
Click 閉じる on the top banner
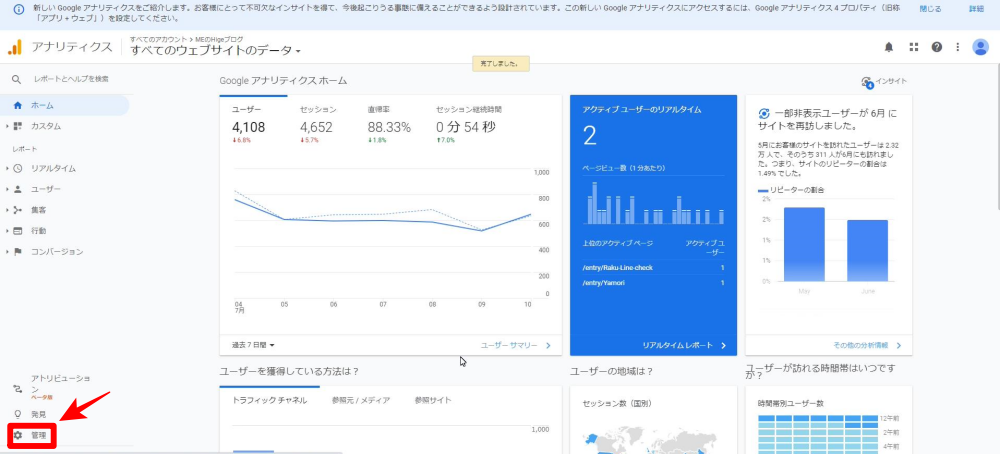(x=930, y=9)
